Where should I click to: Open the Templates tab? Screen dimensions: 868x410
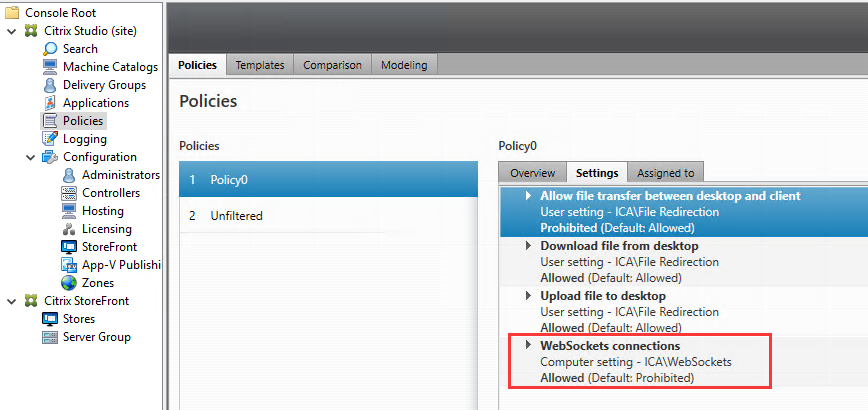point(260,65)
